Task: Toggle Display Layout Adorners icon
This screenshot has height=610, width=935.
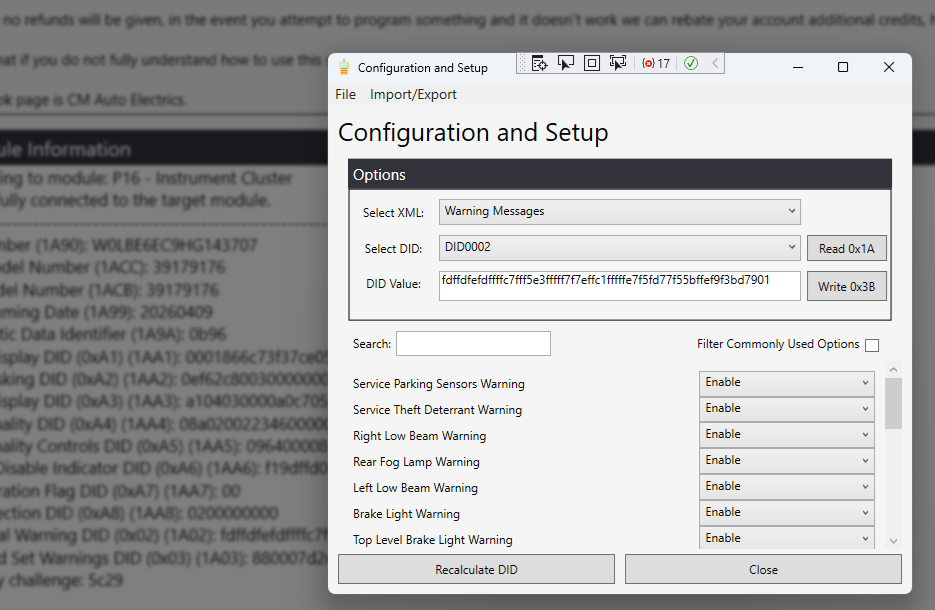Action: click(592, 63)
